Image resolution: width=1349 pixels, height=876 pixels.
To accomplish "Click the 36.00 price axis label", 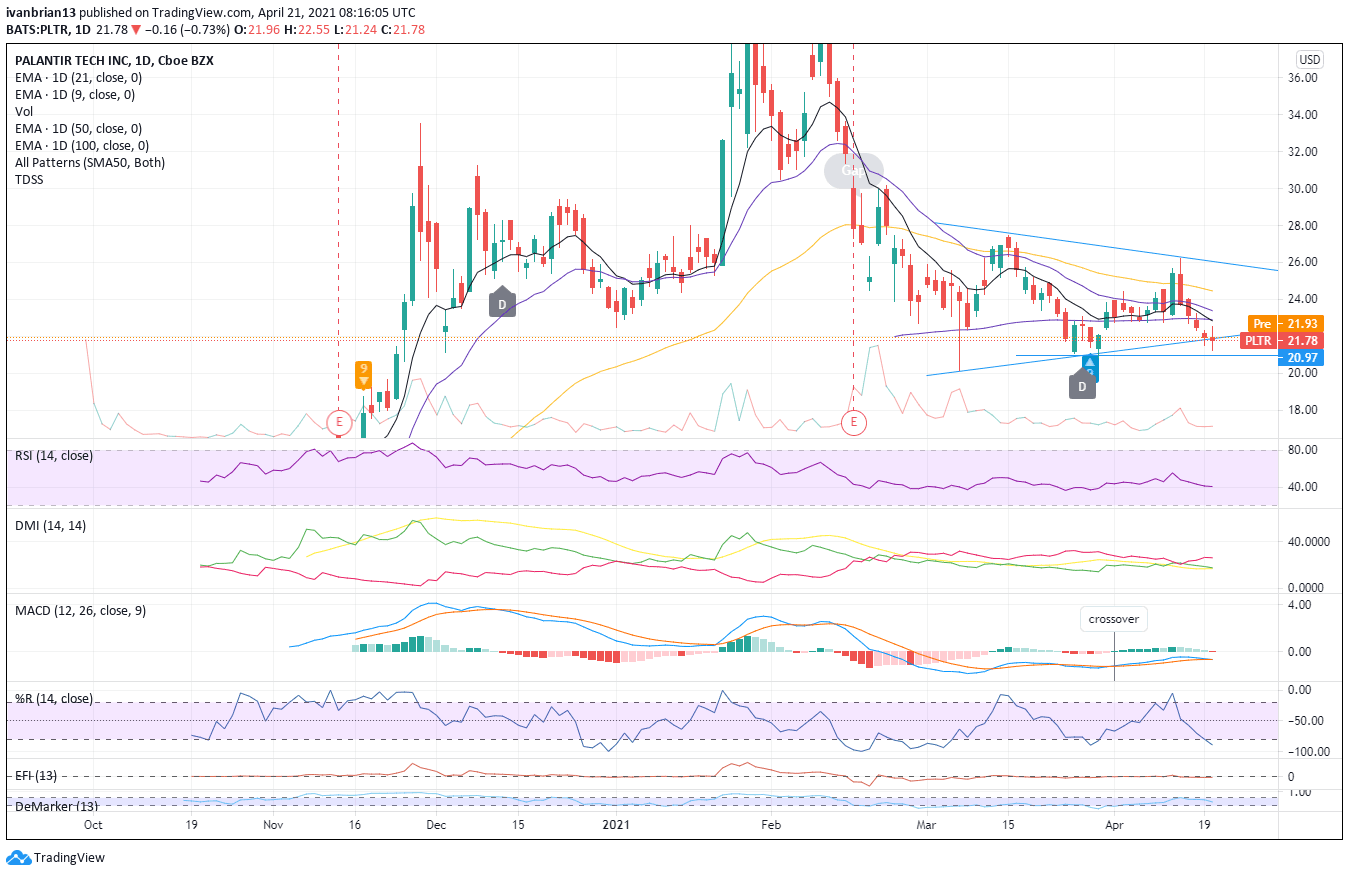I will (1303, 78).
